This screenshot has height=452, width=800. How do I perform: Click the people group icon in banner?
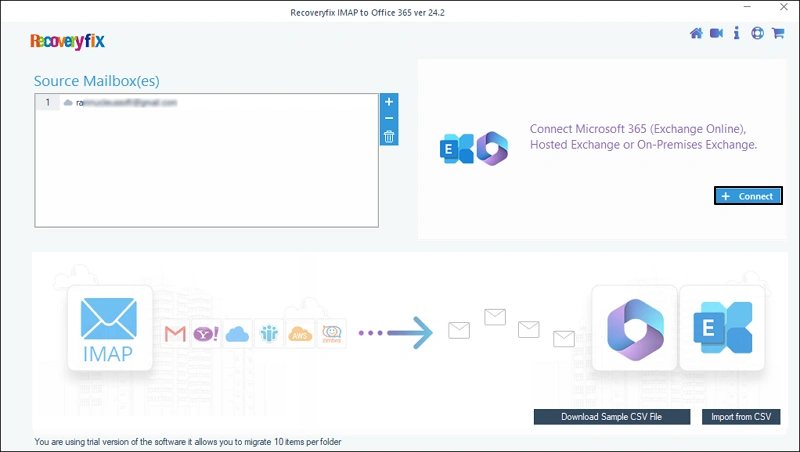268,334
